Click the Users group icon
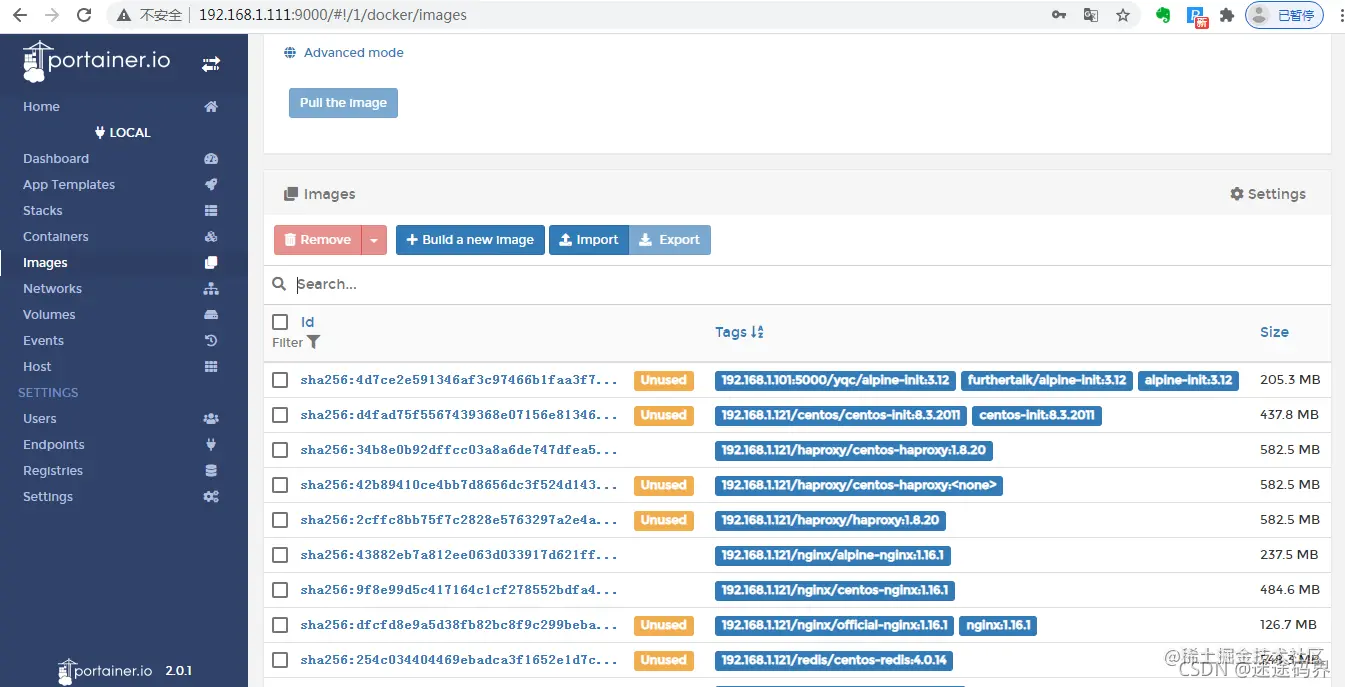Screen dimensions: 1345x687 point(211,419)
